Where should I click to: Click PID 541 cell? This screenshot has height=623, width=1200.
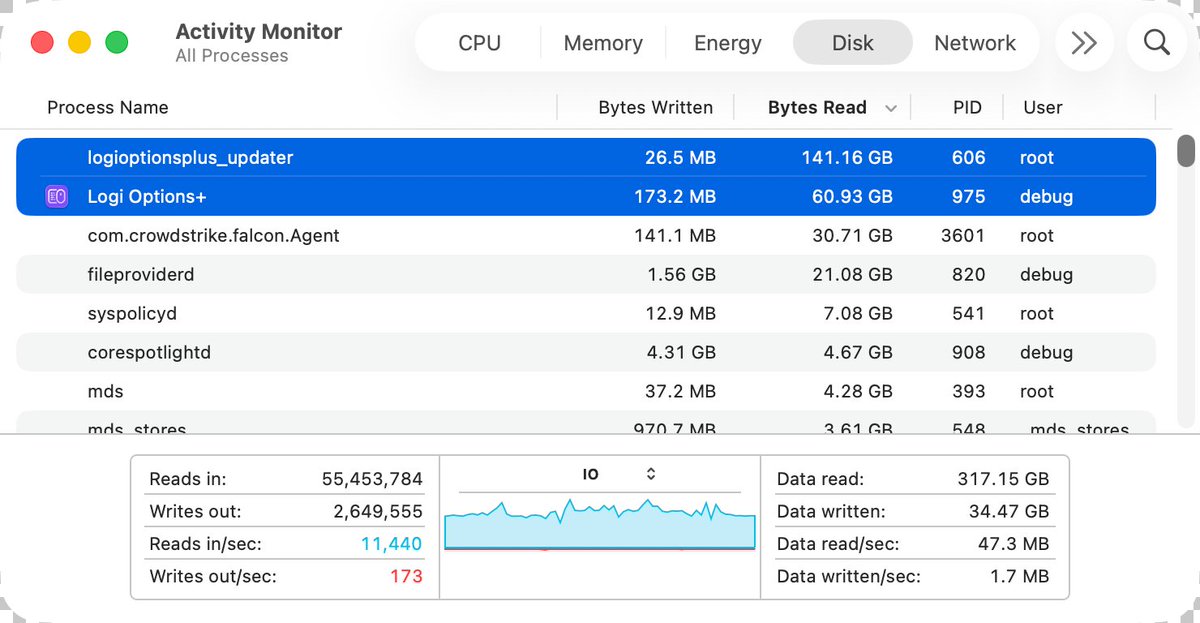tap(969, 313)
